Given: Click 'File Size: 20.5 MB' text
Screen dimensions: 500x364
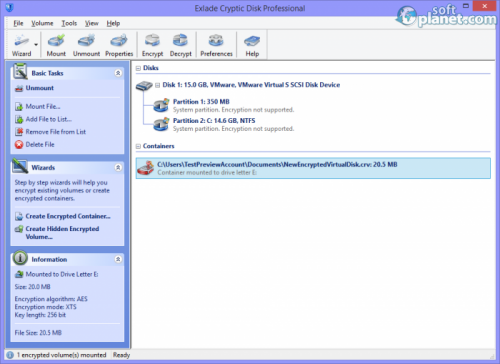Looking at the screenshot, I should [38, 333].
